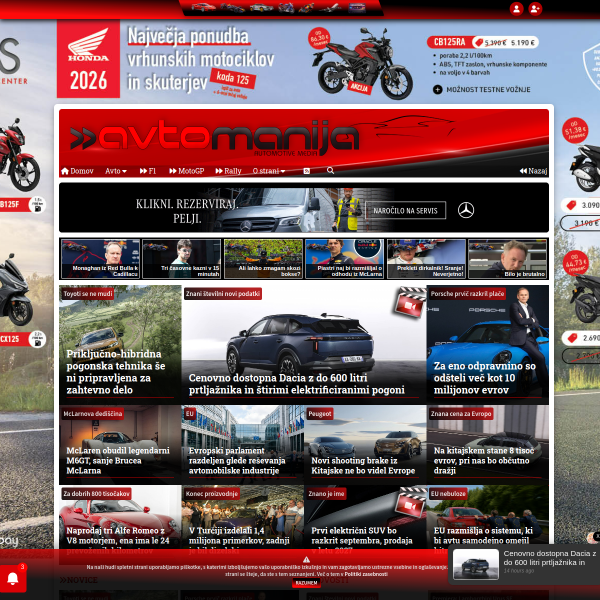
Task: Open the RSS feed icon
Action: pos(307,171)
